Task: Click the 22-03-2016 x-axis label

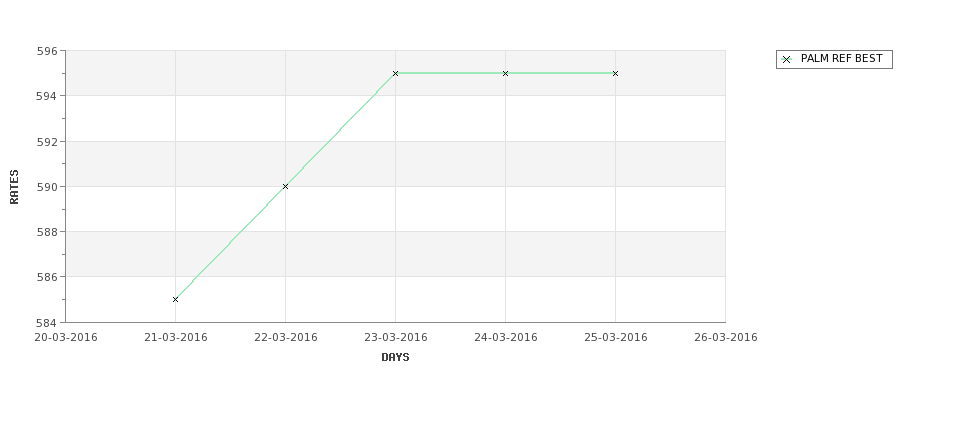Action: pos(286,338)
